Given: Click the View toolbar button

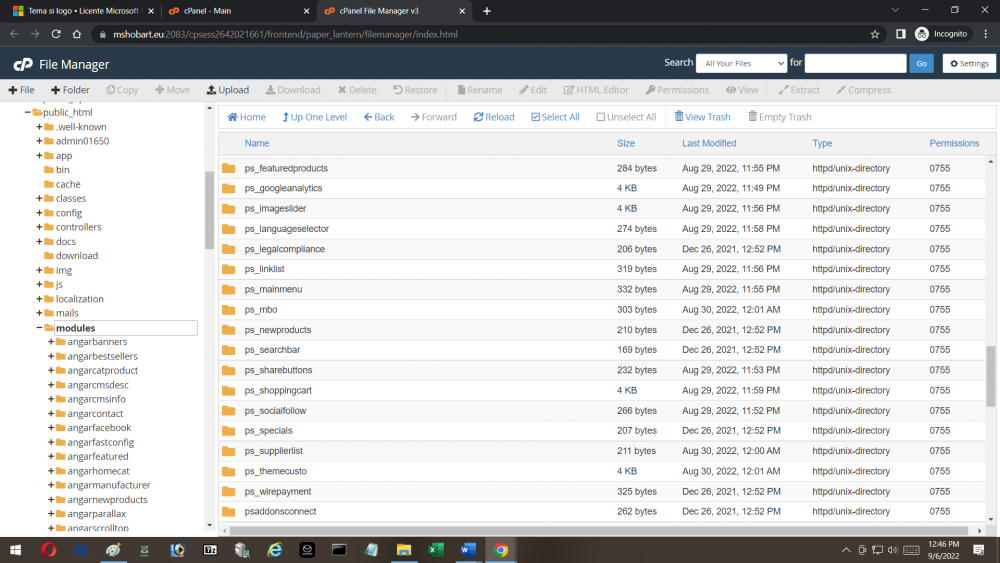Looking at the screenshot, I should click(742, 90).
